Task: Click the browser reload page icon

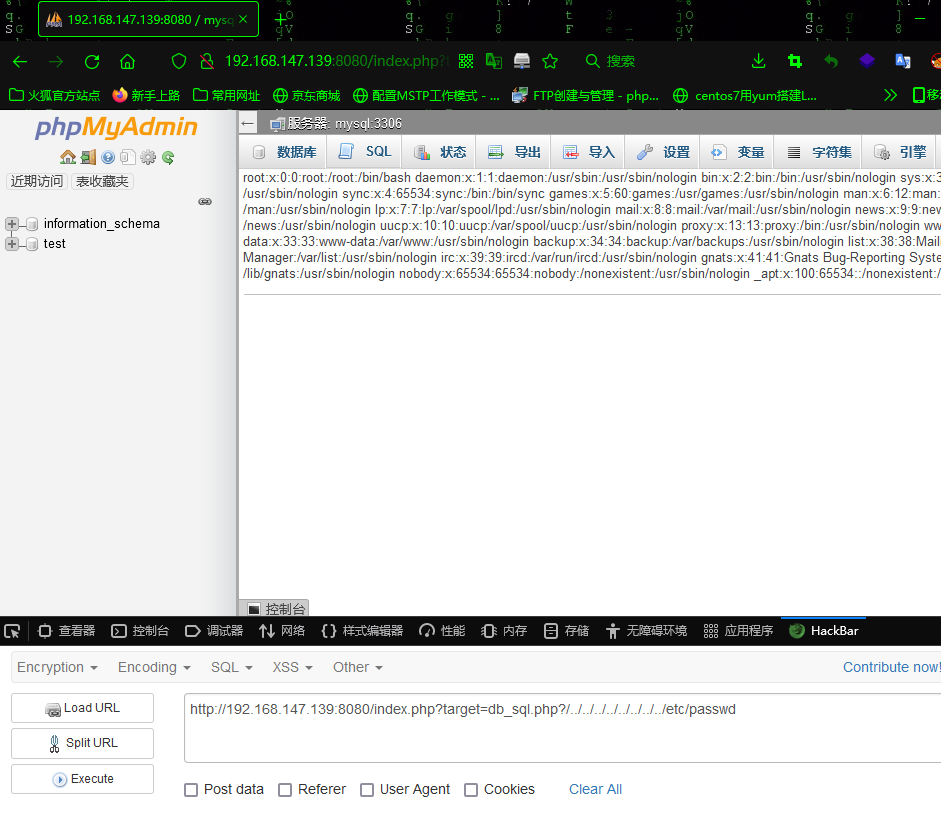Action: point(91,61)
